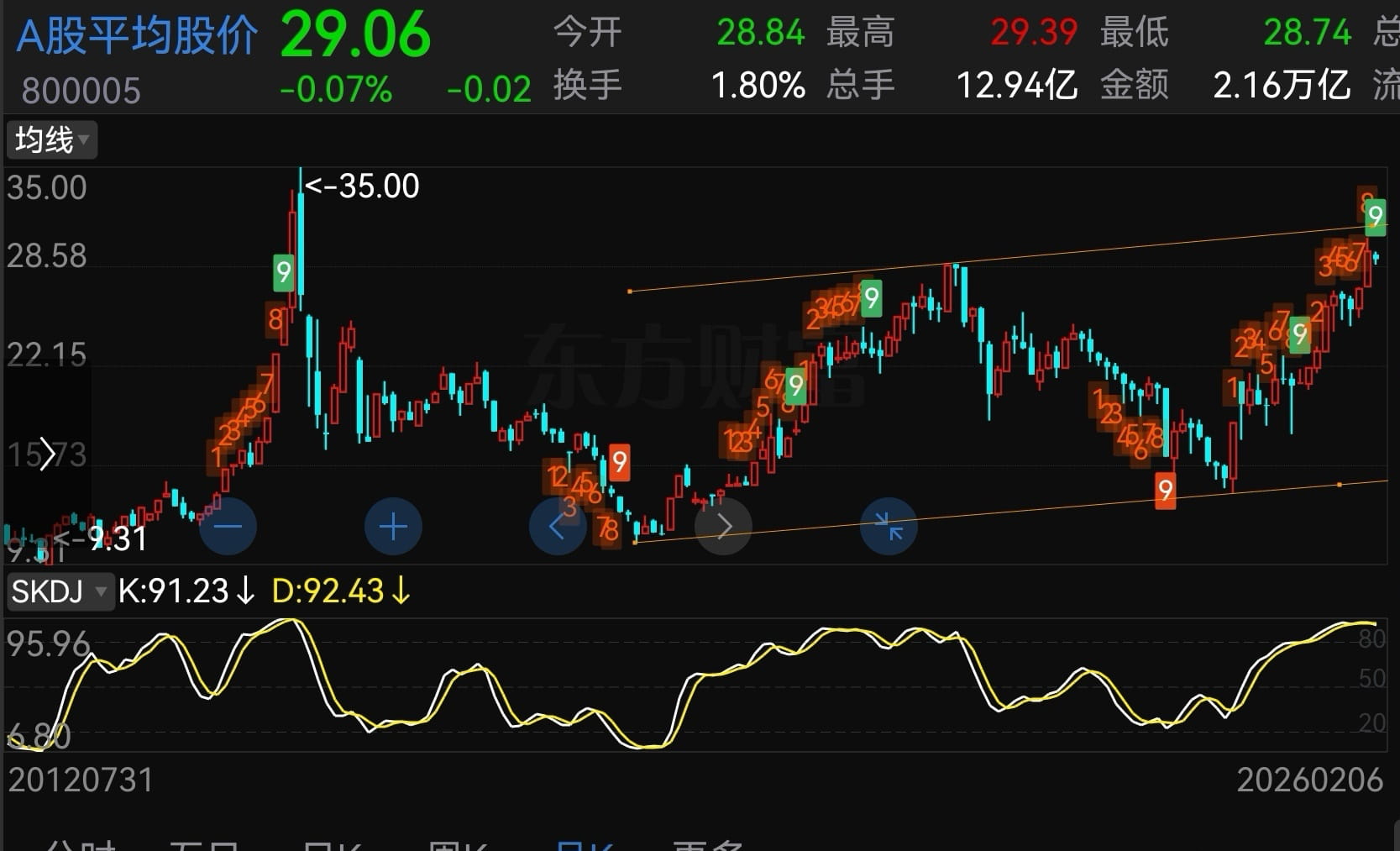
Task: Click the yellow D:92.43 indicator value
Action: (x=341, y=591)
